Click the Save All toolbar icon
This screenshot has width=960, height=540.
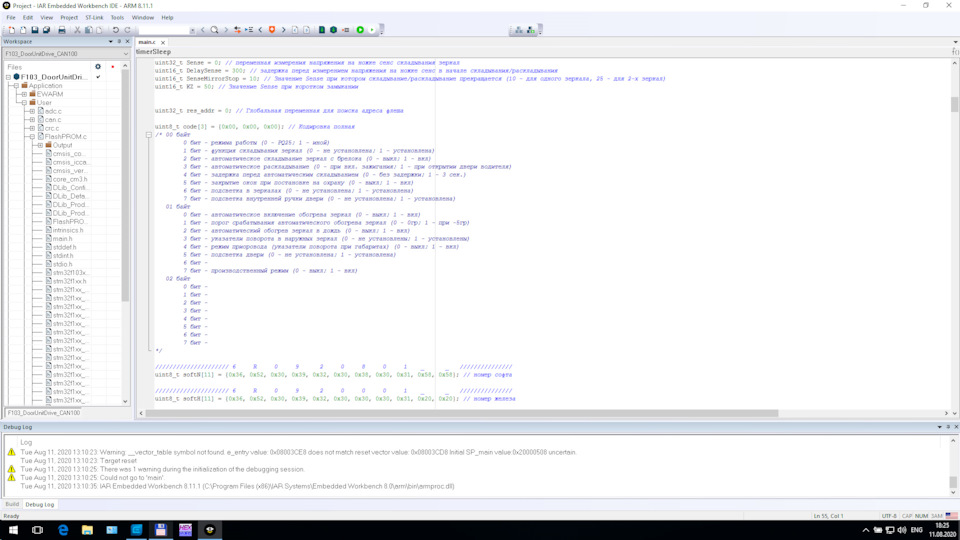click(46, 30)
